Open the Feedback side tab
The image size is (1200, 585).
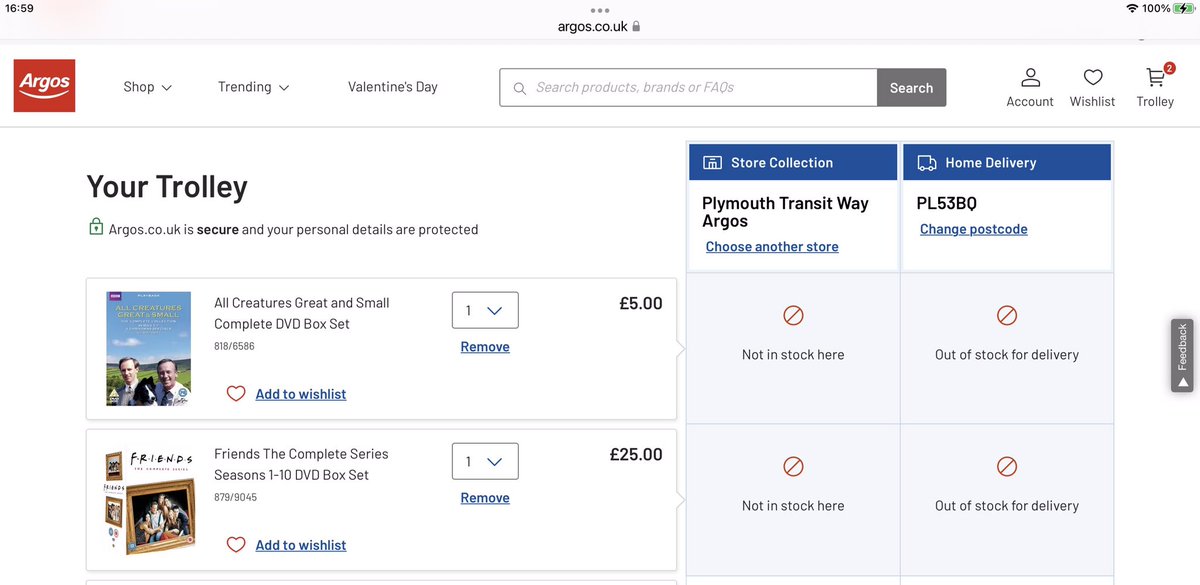(x=1183, y=355)
